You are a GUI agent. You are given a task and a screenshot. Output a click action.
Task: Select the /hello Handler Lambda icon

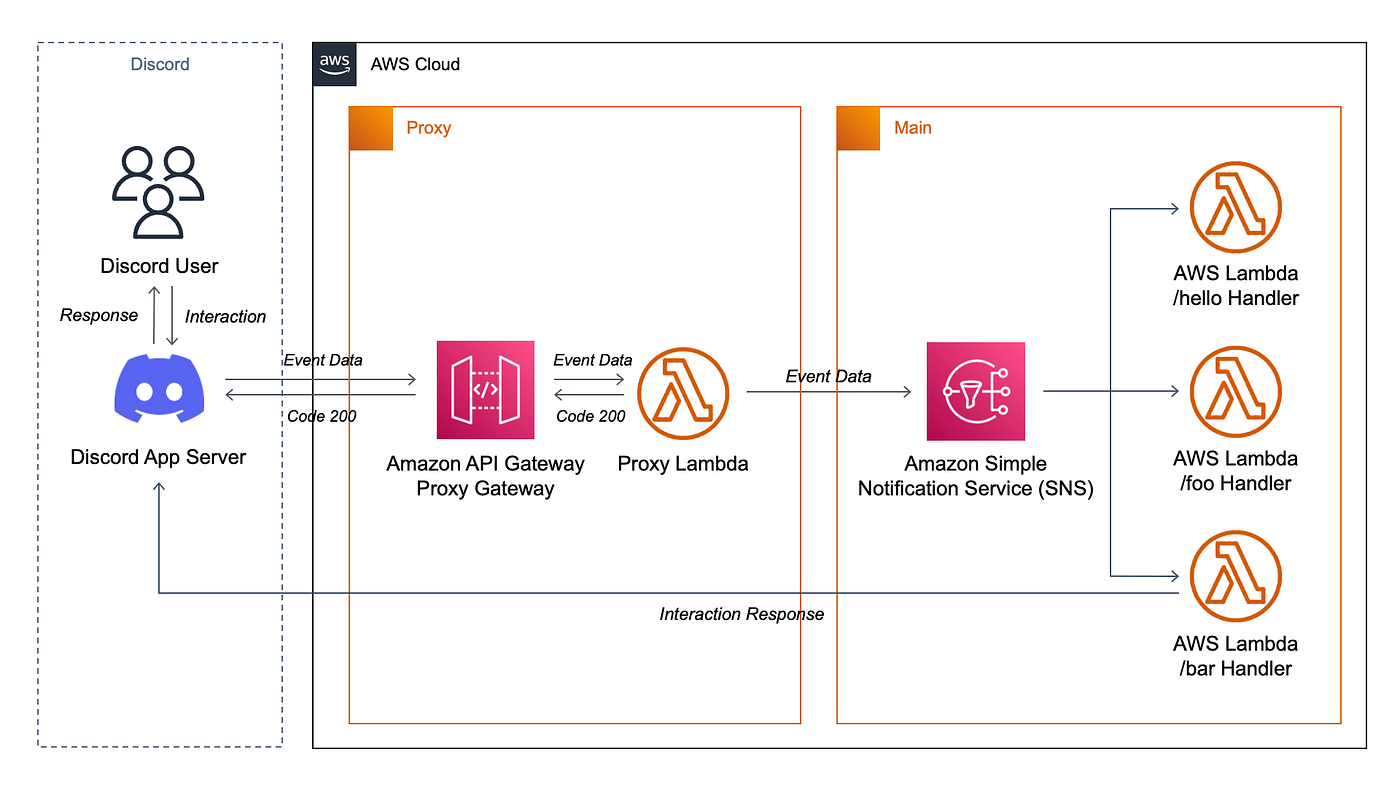[x=1235, y=208]
